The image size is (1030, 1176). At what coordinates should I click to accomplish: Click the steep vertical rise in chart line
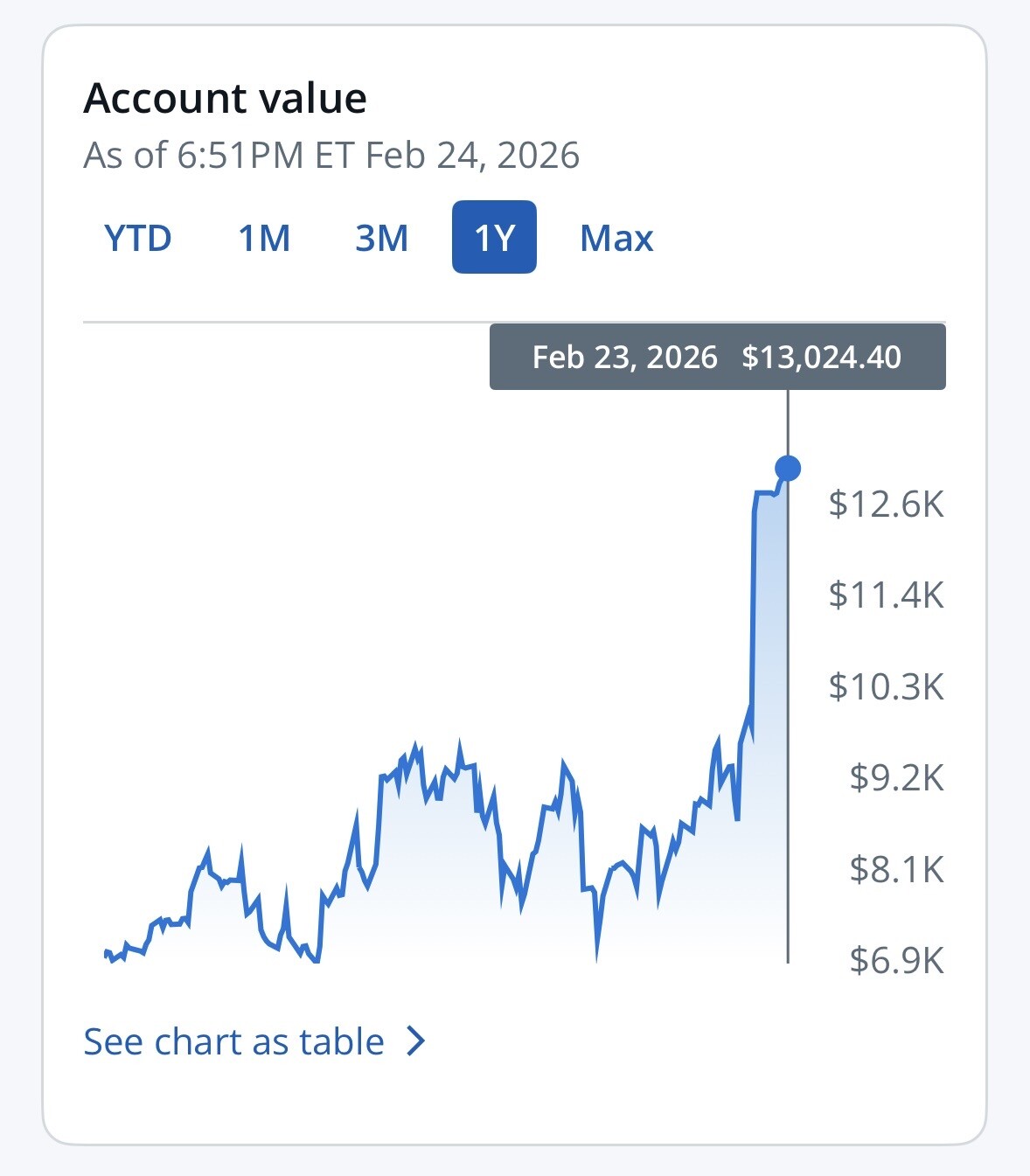click(x=753, y=612)
